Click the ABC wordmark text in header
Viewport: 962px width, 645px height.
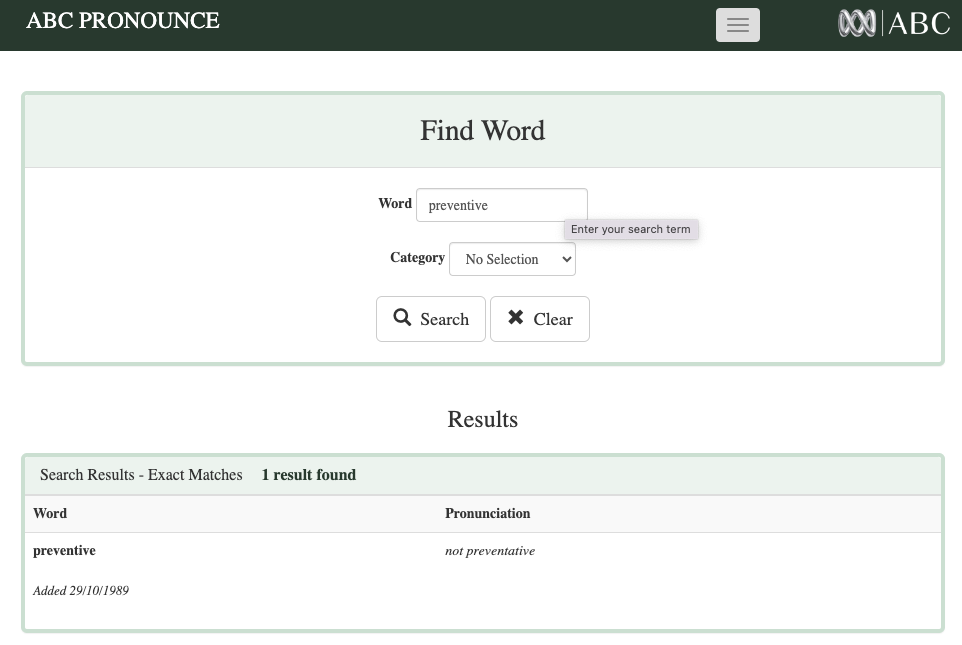click(918, 23)
